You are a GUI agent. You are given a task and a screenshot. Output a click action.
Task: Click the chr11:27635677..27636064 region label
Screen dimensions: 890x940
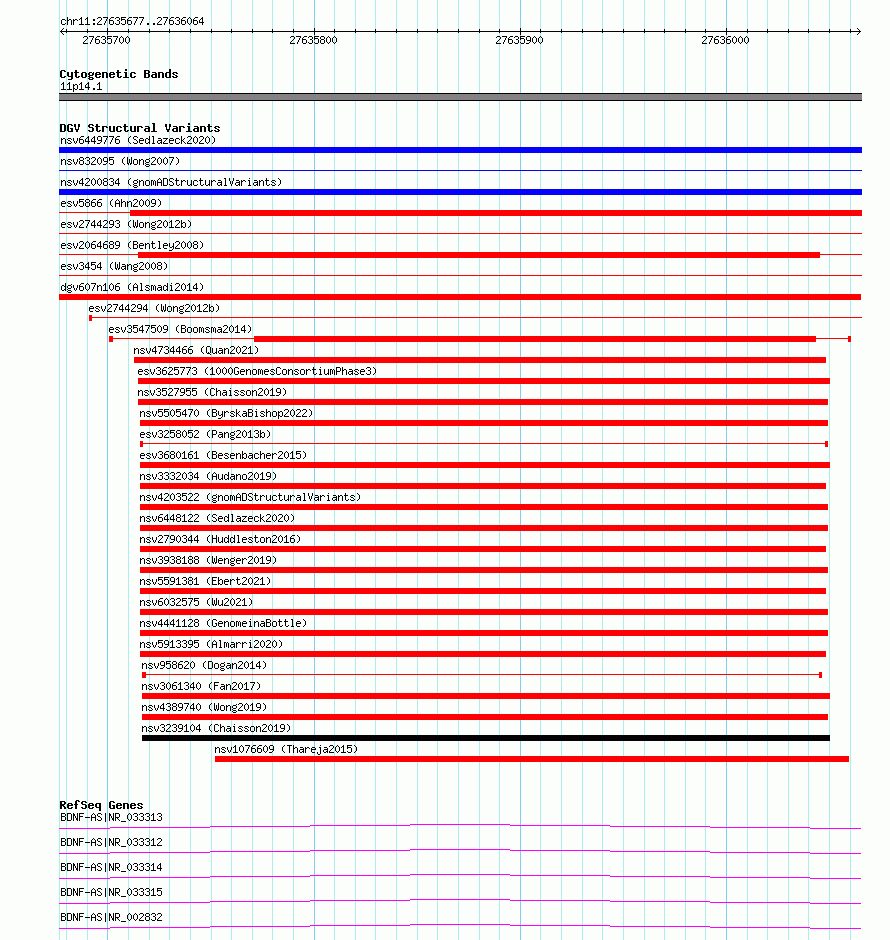tap(132, 21)
